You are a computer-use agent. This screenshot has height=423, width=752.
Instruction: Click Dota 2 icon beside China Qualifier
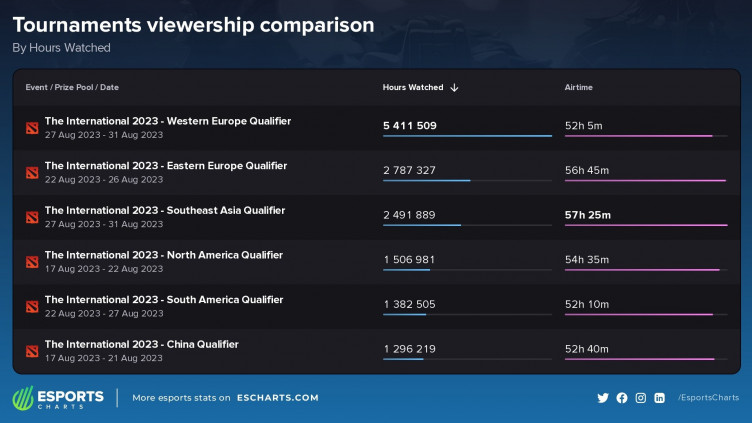tap(31, 350)
